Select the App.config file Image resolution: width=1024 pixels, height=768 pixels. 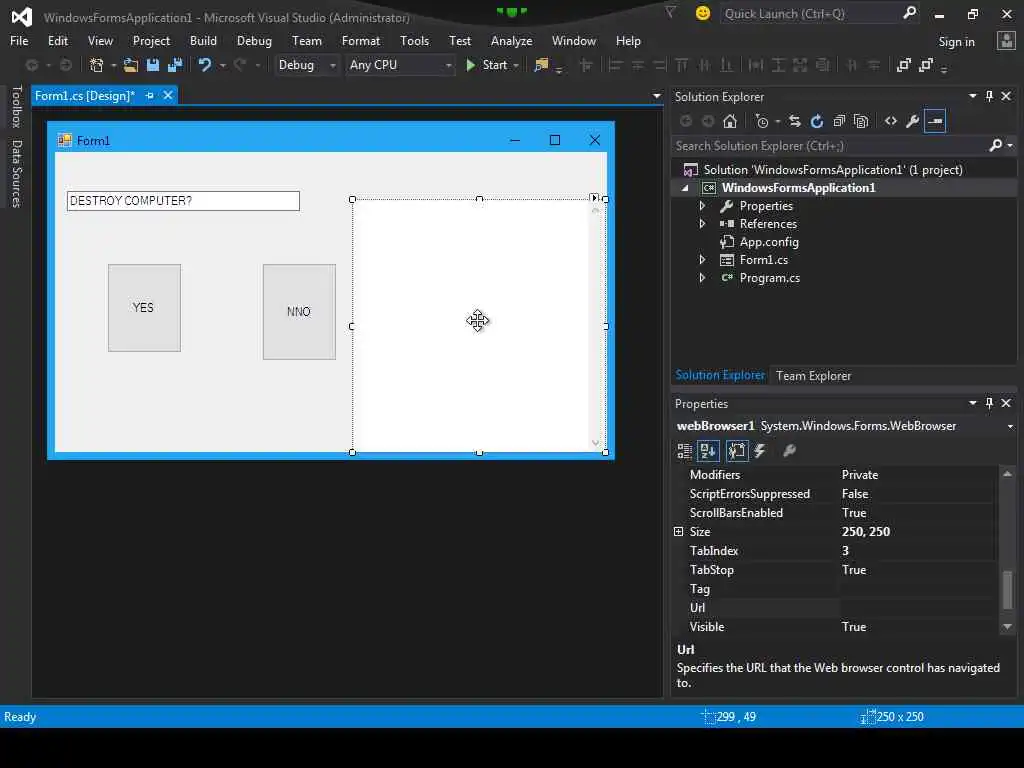click(769, 242)
